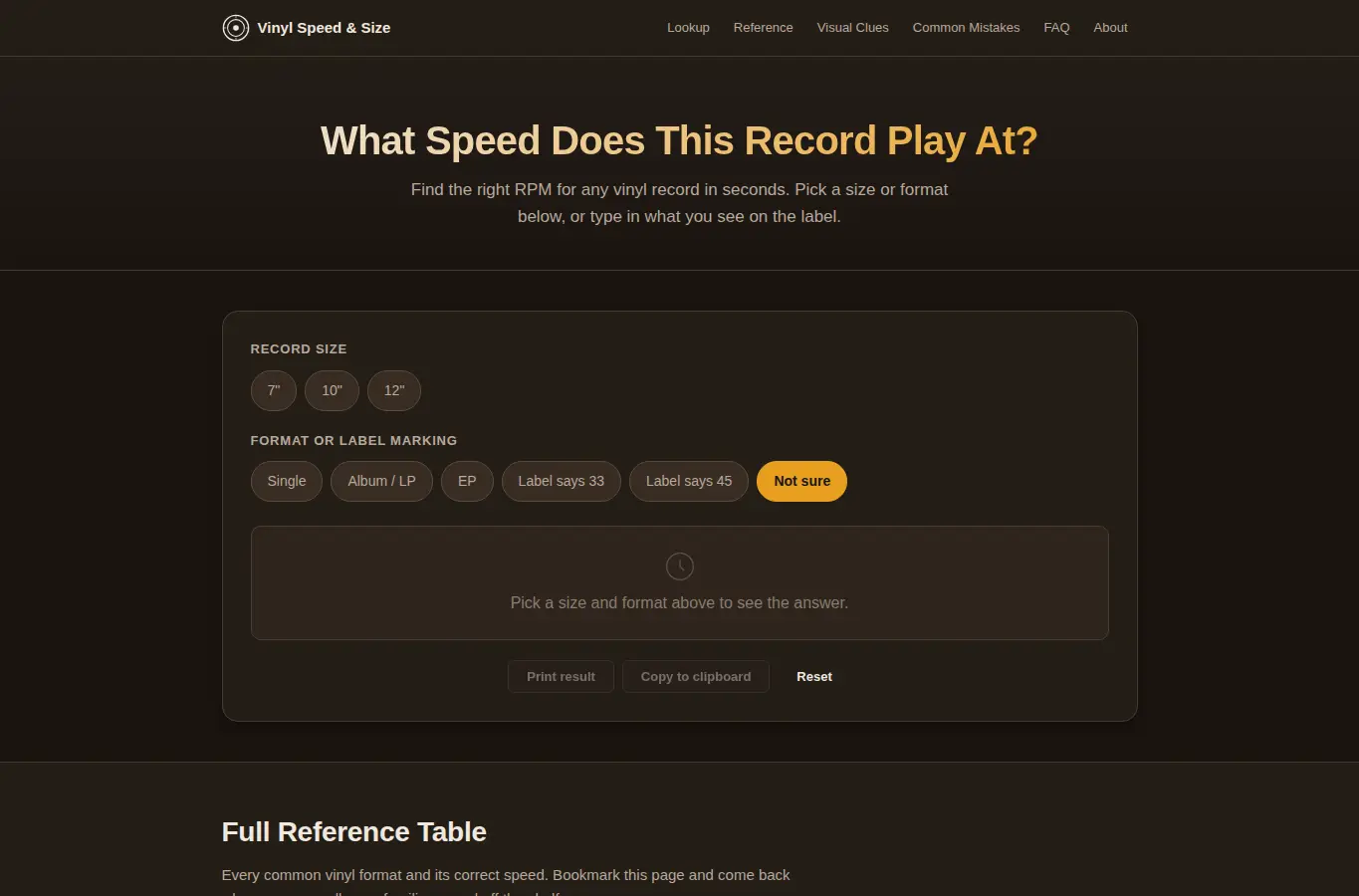
Task: Click the clock icon in result box
Action: point(680,566)
